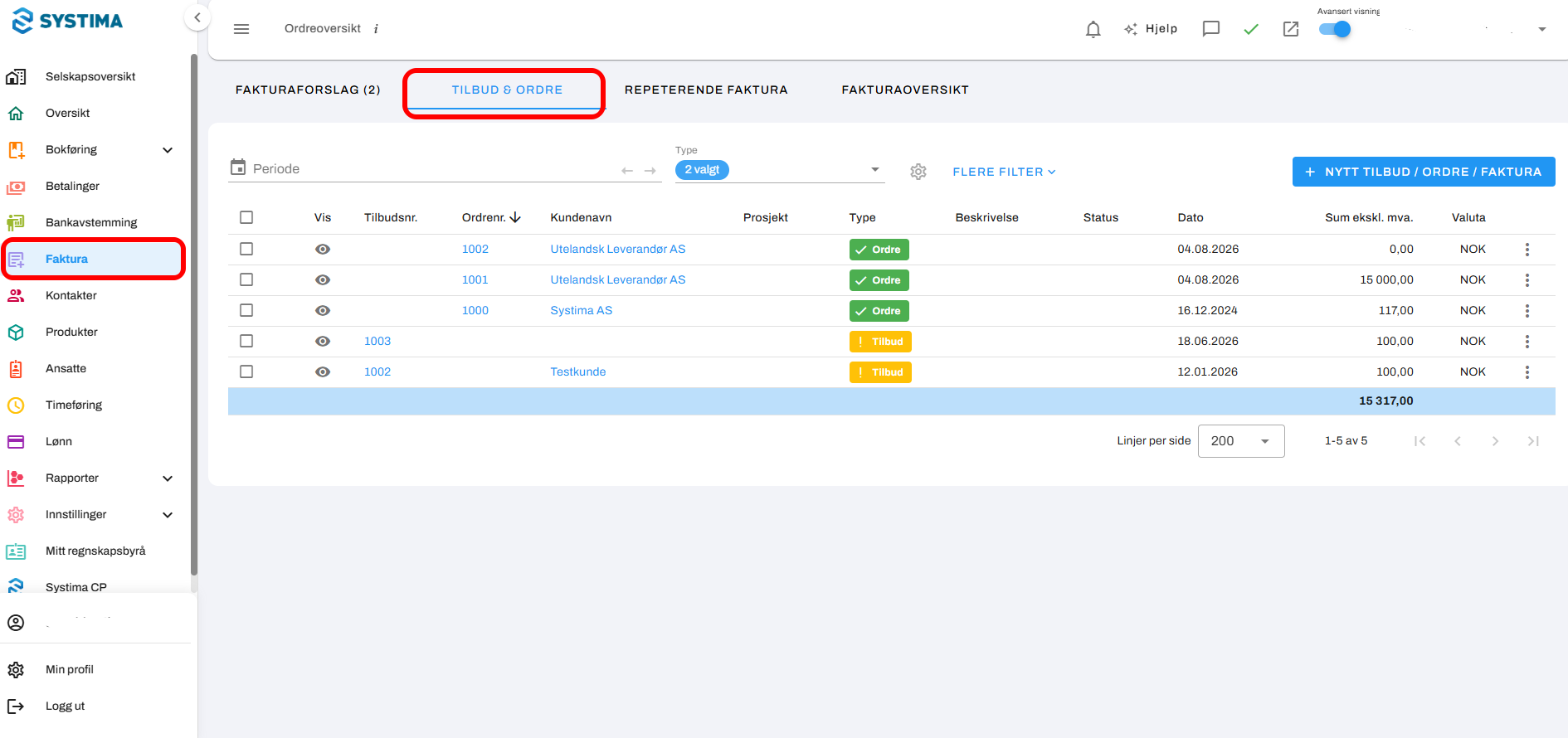Open Selskapsoversikt building icon in sidebar

click(16, 76)
